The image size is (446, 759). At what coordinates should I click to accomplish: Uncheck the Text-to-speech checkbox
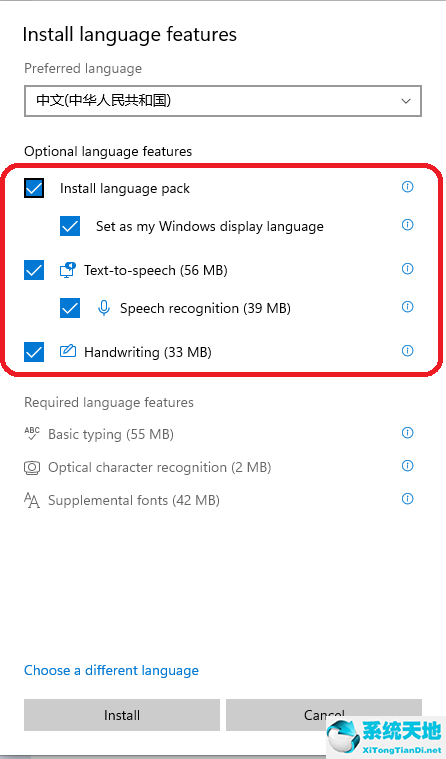click(34, 270)
